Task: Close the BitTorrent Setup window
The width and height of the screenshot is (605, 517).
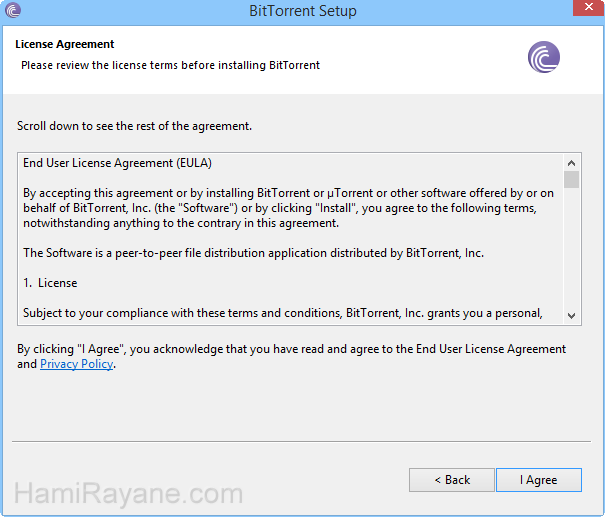Action: pyautogui.click(x=588, y=7)
